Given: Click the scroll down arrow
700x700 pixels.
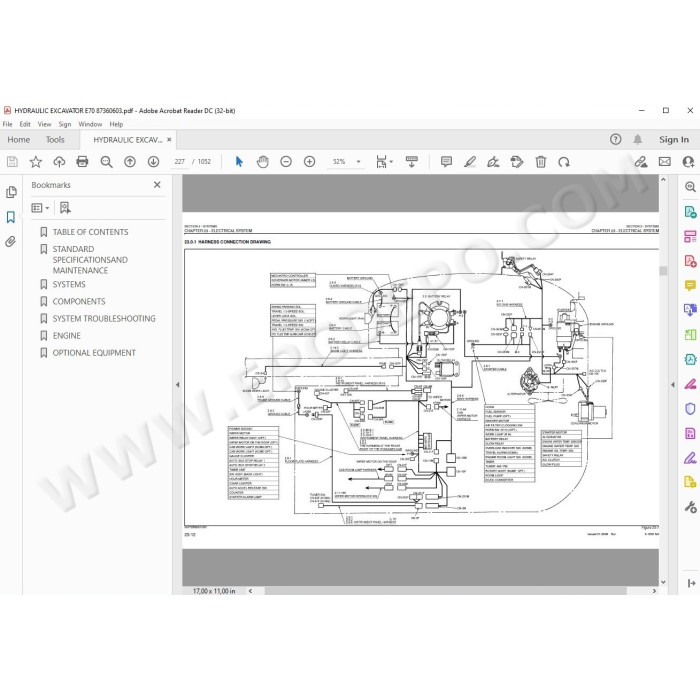Looking at the screenshot, I should (663, 582).
